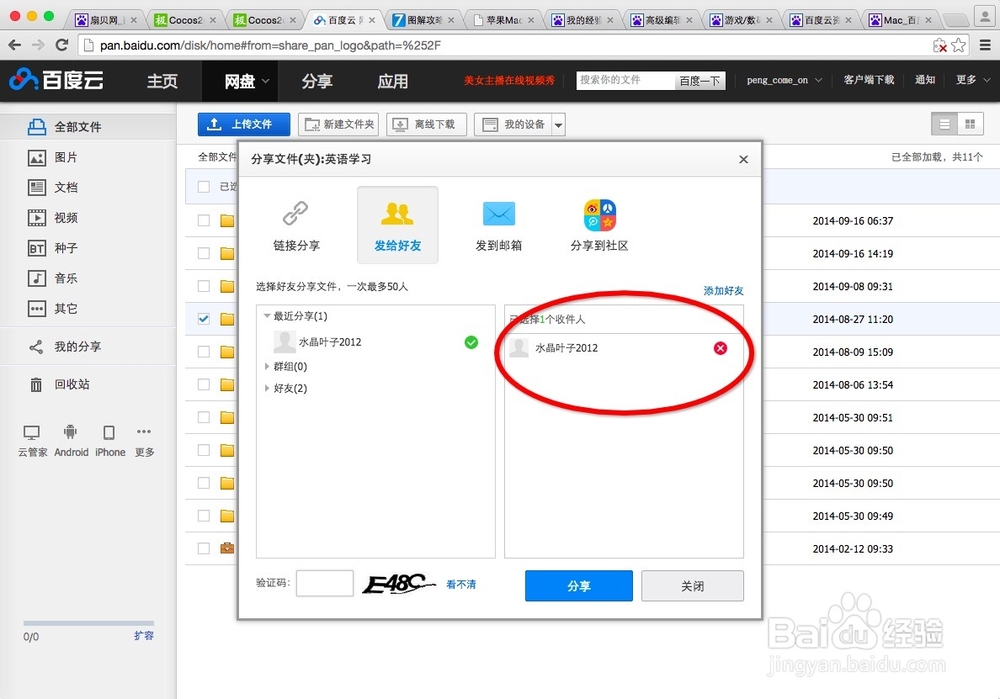Check the file dated 2014-08-09 15:09
Viewport: 1000px width, 699px height.
(x=203, y=351)
